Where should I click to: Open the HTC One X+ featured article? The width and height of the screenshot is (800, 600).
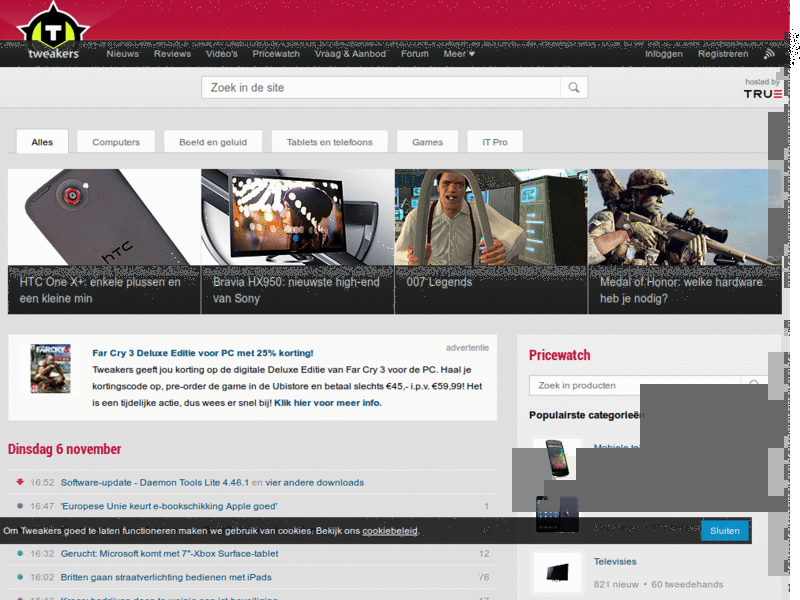pyautogui.click(x=104, y=240)
